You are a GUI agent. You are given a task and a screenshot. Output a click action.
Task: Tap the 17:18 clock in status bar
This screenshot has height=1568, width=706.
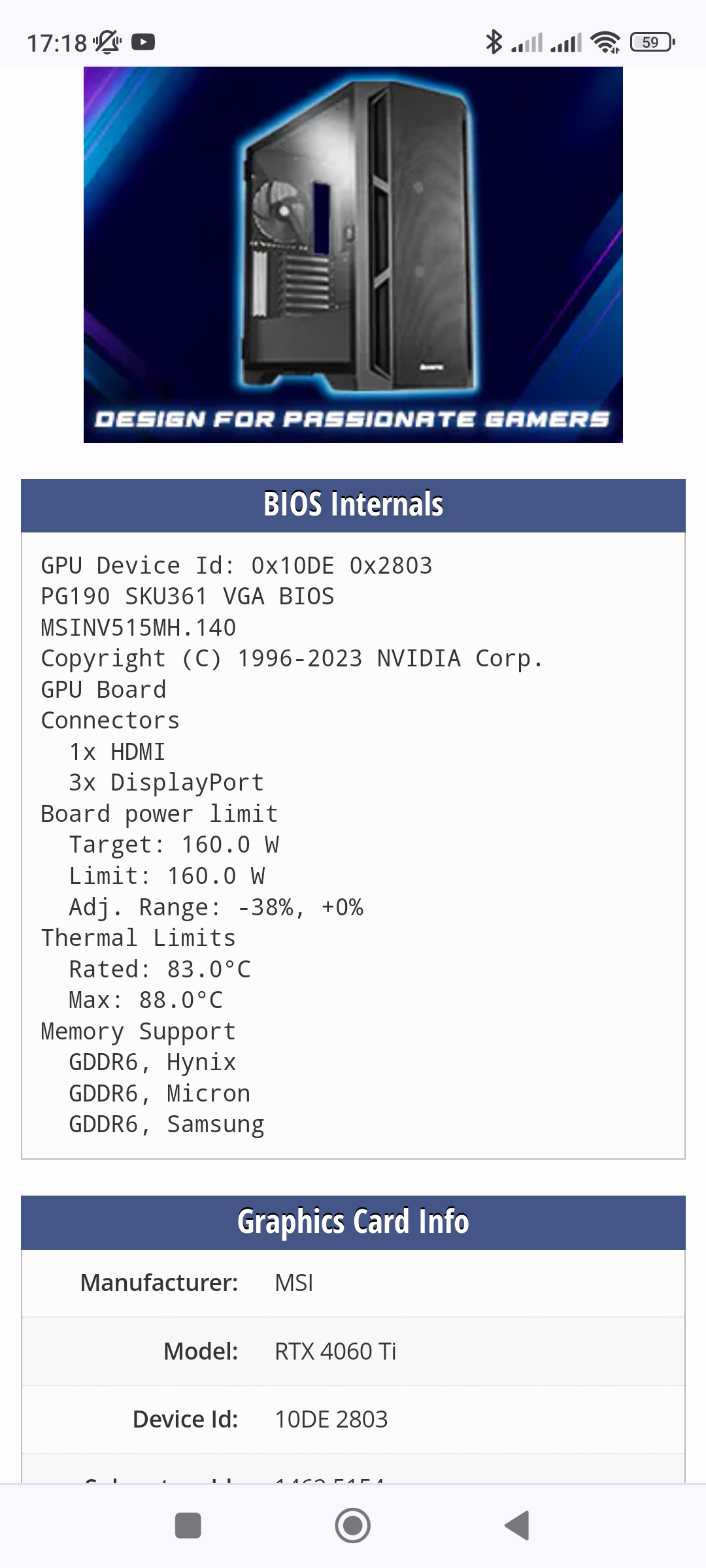(x=56, y=43)
